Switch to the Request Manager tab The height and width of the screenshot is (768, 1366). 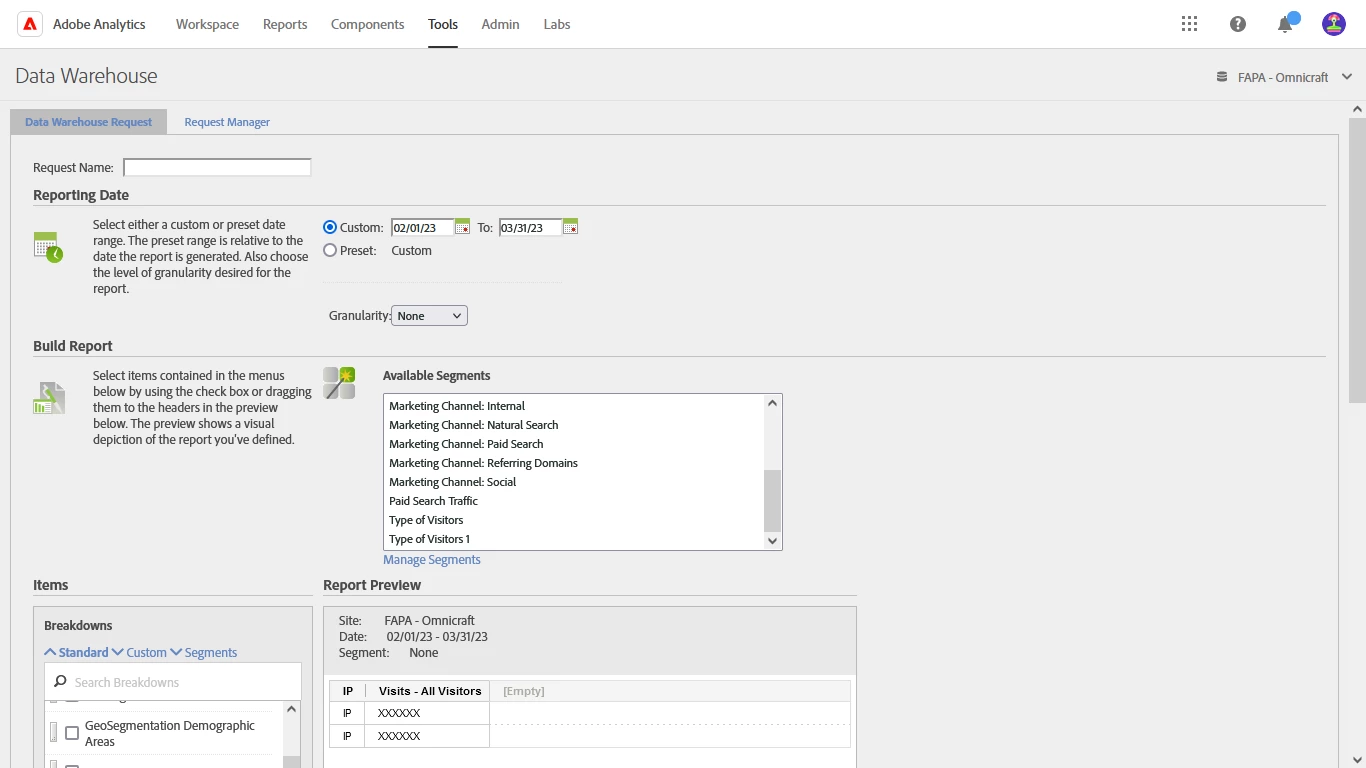[x=227, y=122]
